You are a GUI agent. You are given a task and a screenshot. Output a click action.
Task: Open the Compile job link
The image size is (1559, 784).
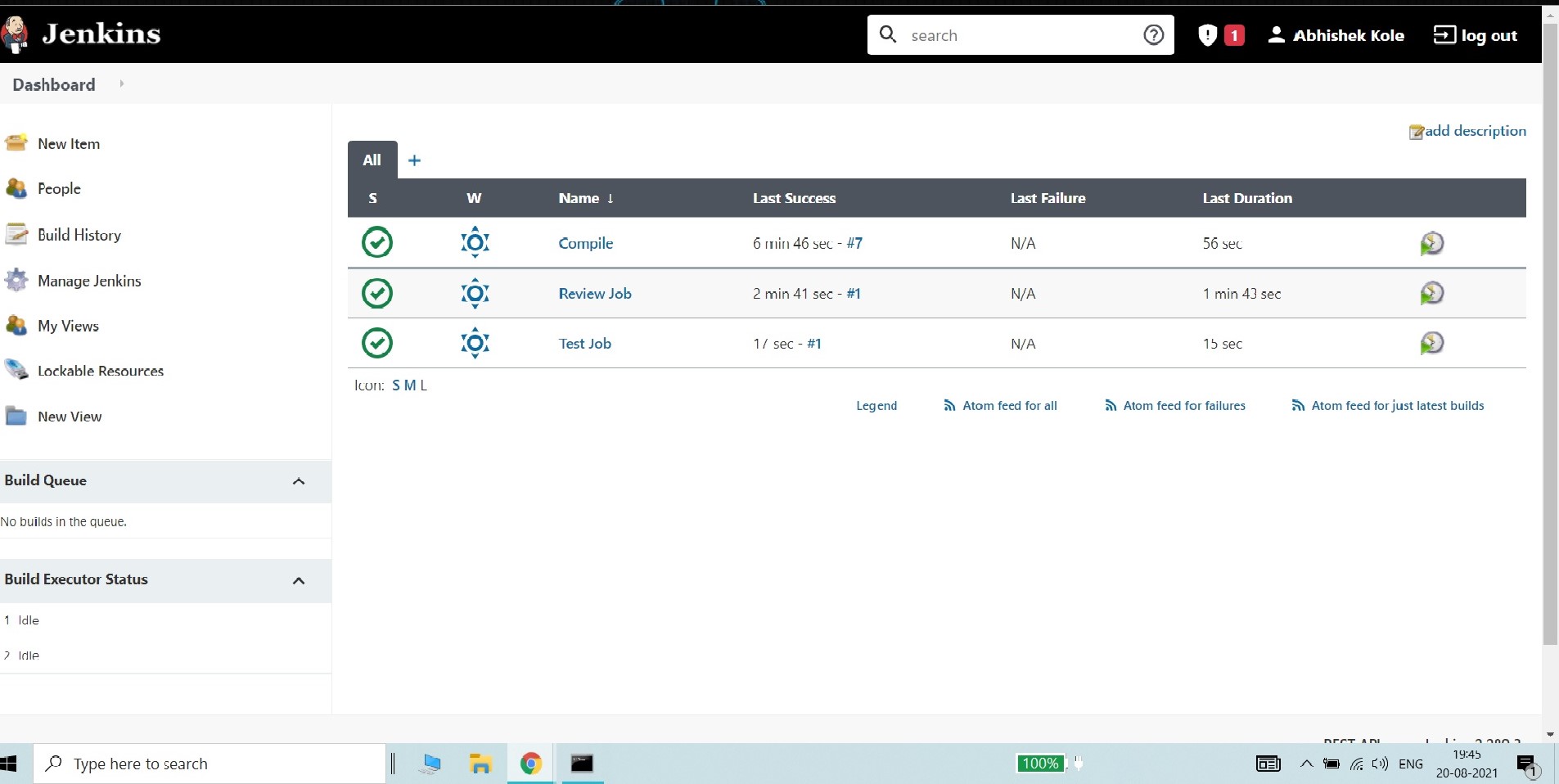(x=585, y=243)
